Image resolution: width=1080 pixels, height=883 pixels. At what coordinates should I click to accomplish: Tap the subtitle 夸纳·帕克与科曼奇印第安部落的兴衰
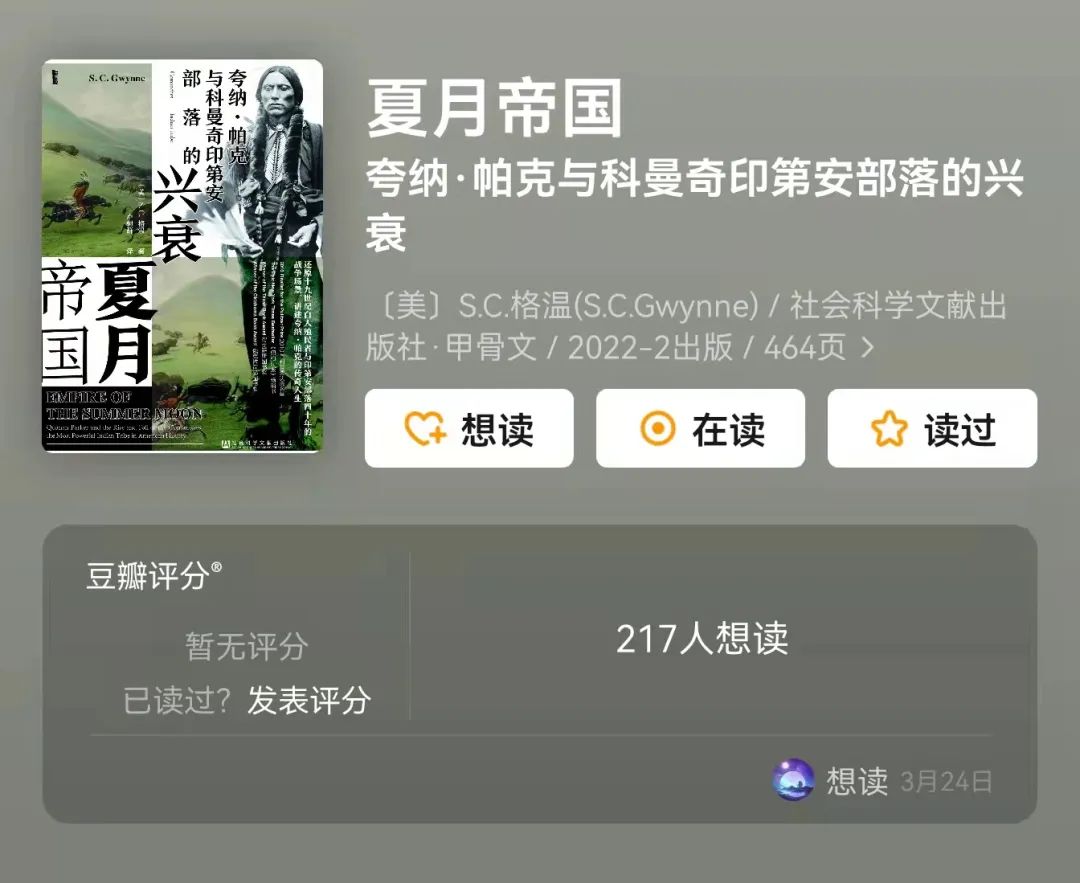tap(694, 205)
